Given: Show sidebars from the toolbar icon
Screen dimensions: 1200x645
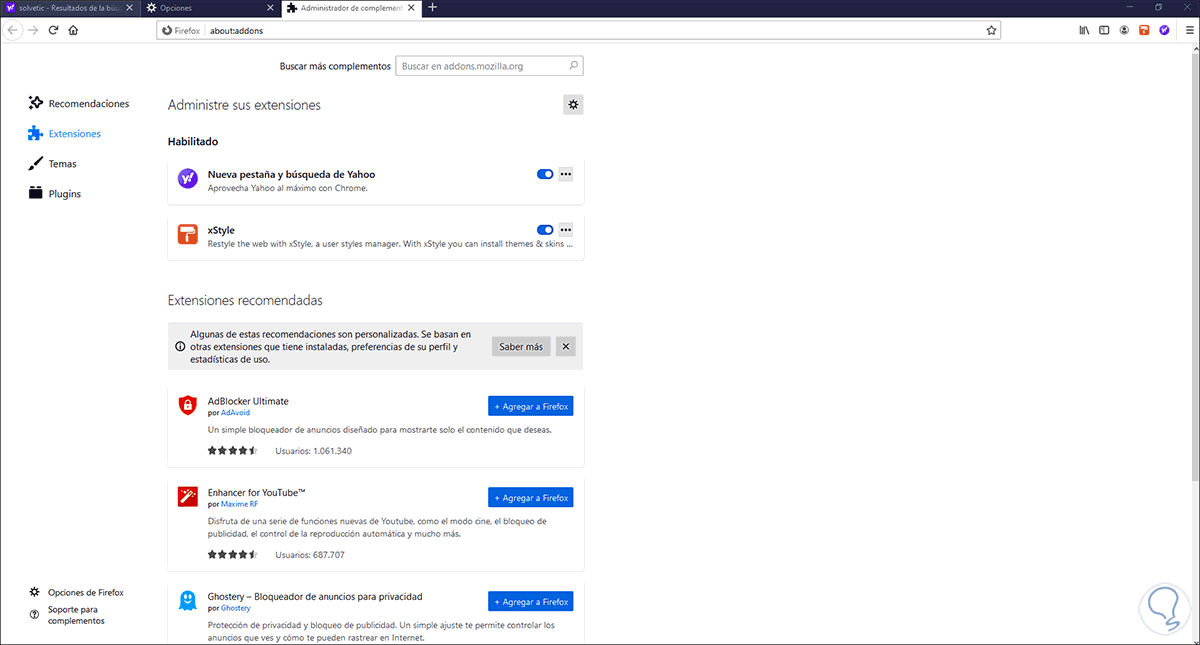Looking at the screenshot, I should pyautogui.click(x=1104, y=30).
